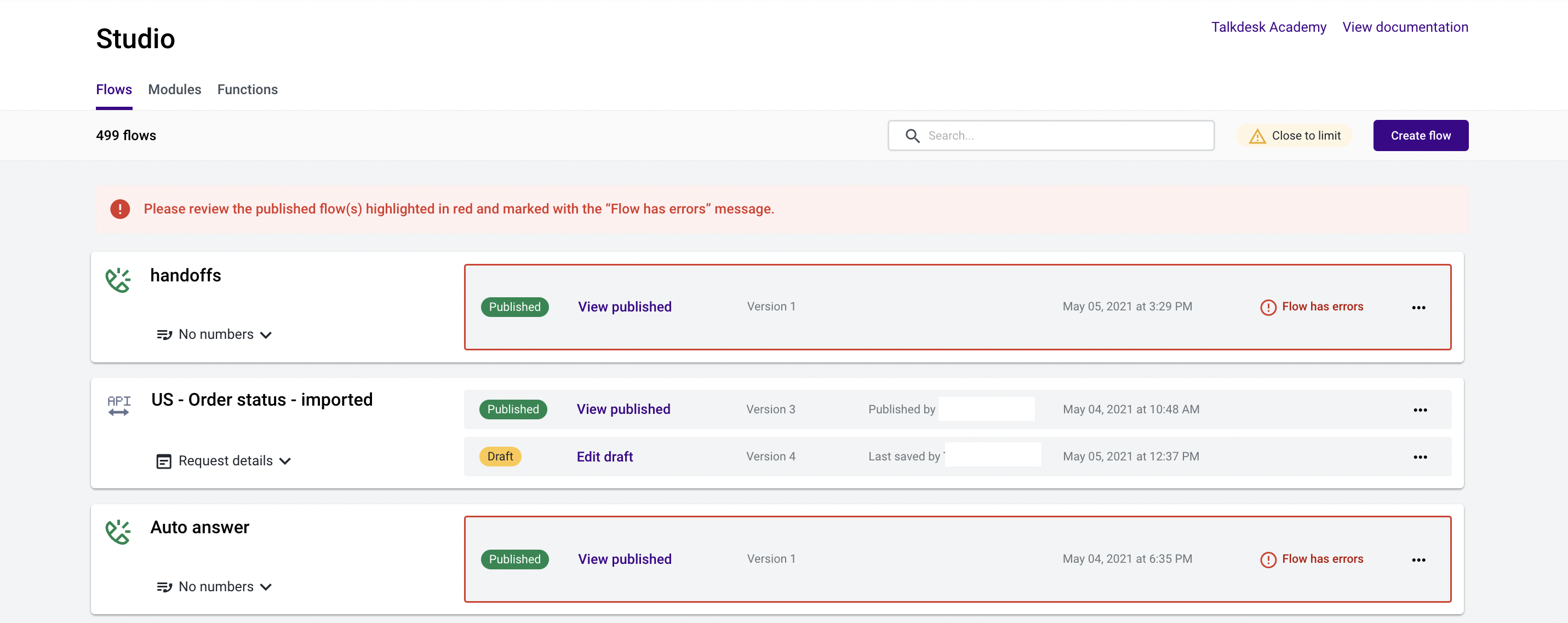
Task: Expand No numbers dropdown under handoffs
Action: 214,334
